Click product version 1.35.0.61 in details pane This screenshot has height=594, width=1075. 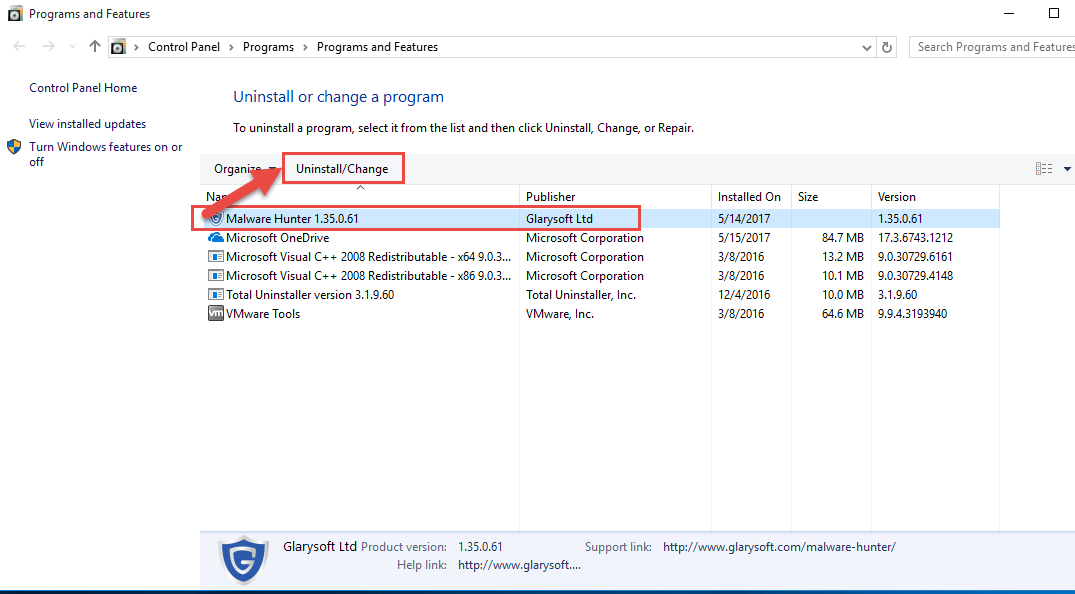pos(480,547)
